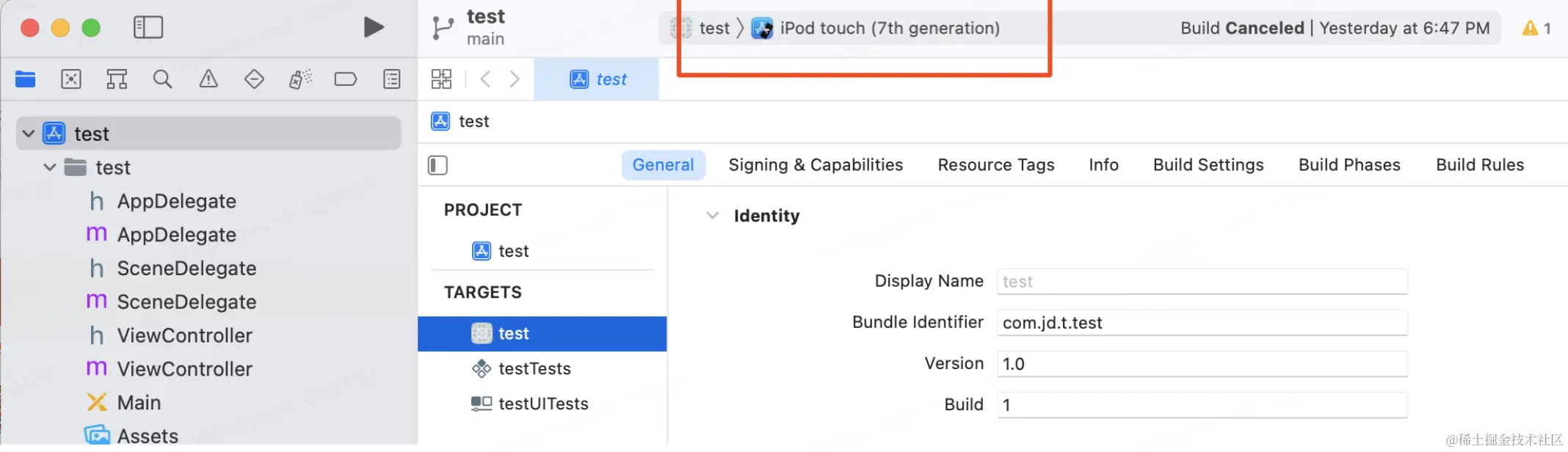
Task: Open the Project navigator folder icon
Action: [26, 79]
